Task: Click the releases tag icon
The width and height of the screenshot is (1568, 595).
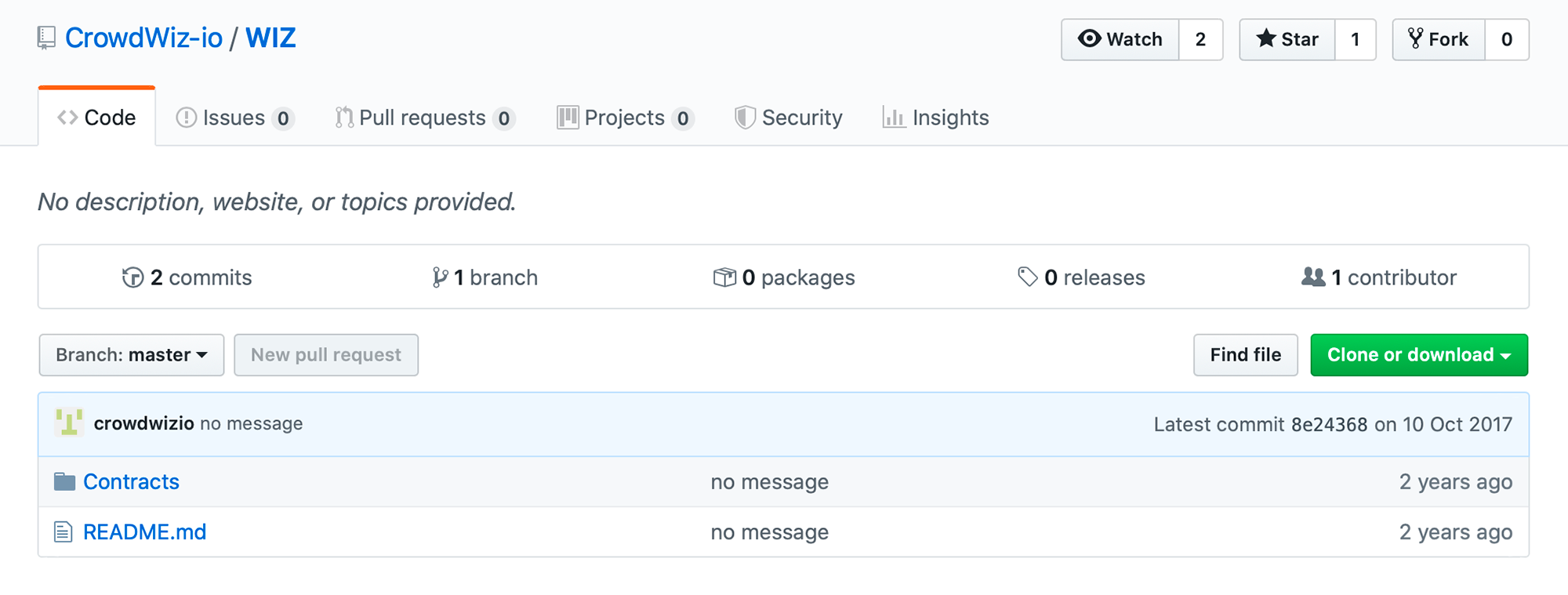Action: (1027, 277)
